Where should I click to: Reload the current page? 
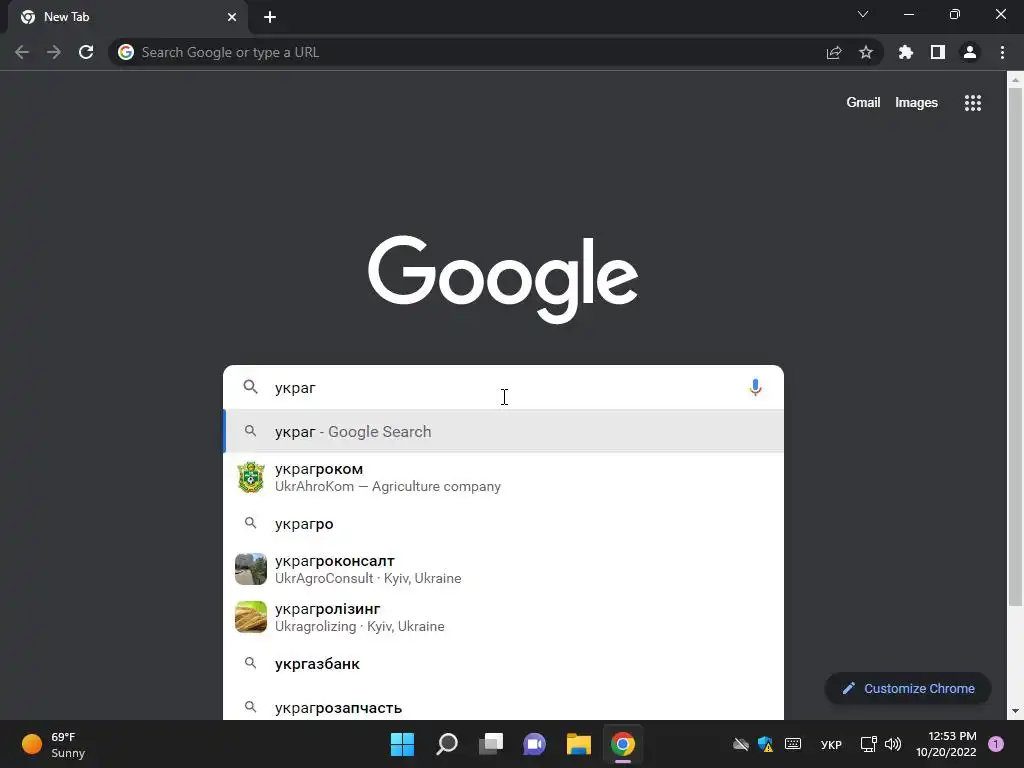[x=86, y=52]
